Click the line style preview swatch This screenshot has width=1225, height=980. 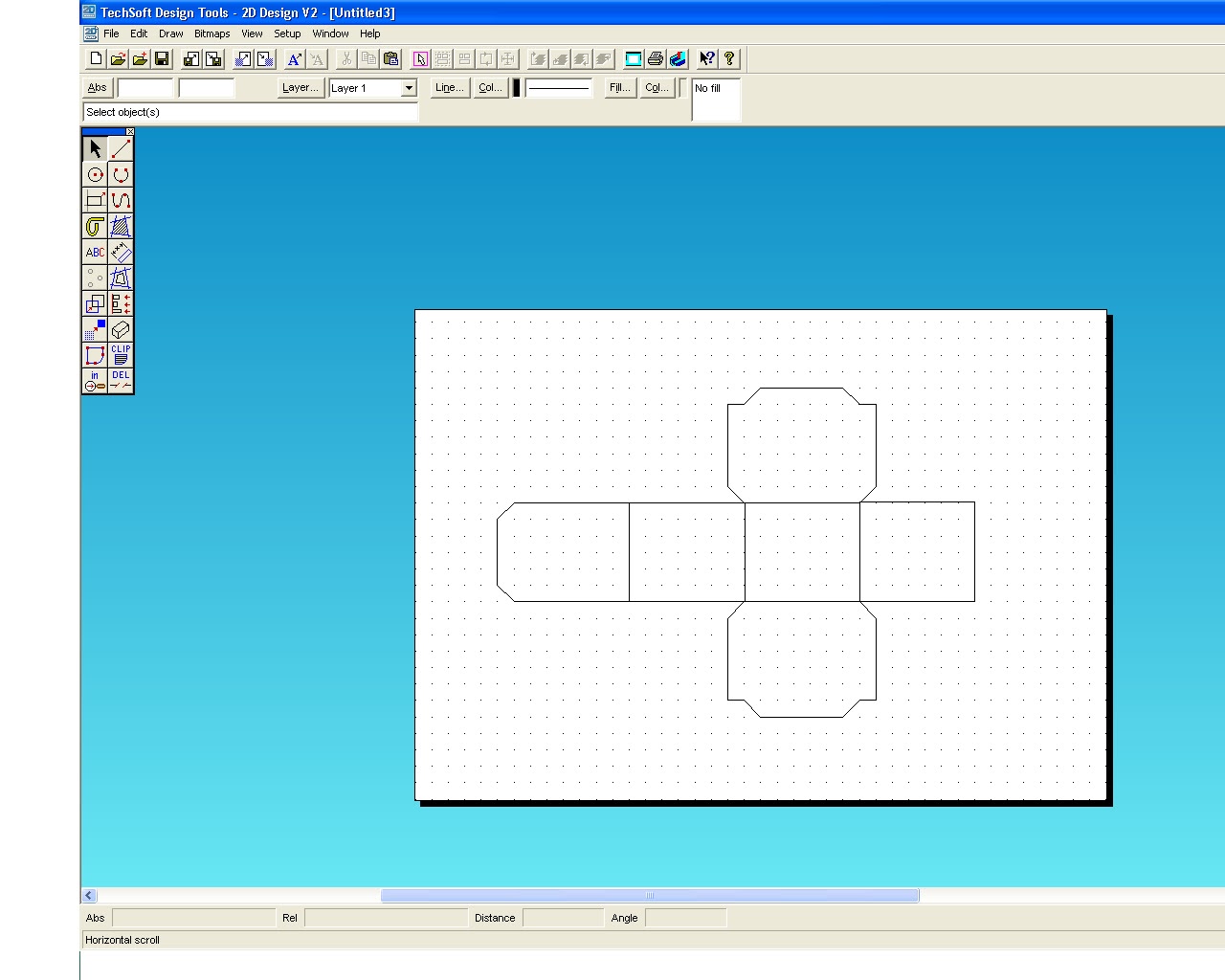pyautogui.click(x=559, y=87)
